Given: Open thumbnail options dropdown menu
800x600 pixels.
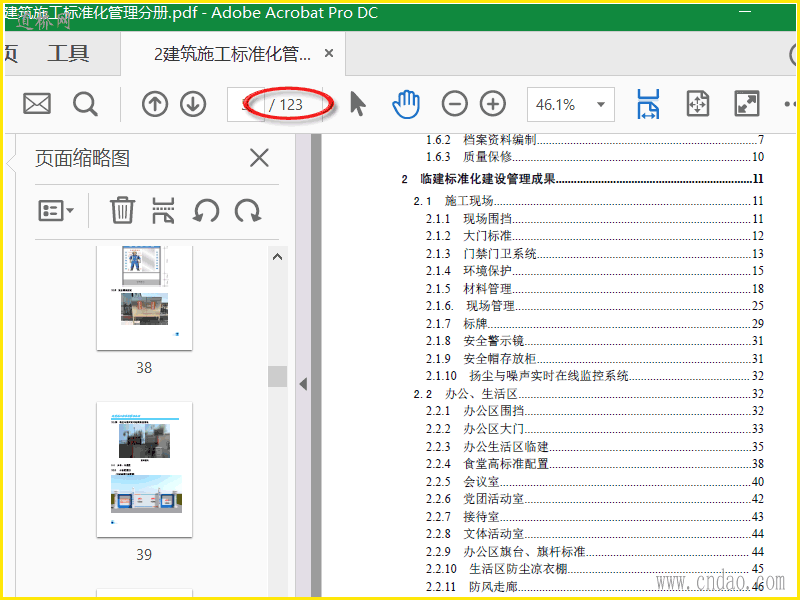Looking at the screenshot, I should [56, 210].
